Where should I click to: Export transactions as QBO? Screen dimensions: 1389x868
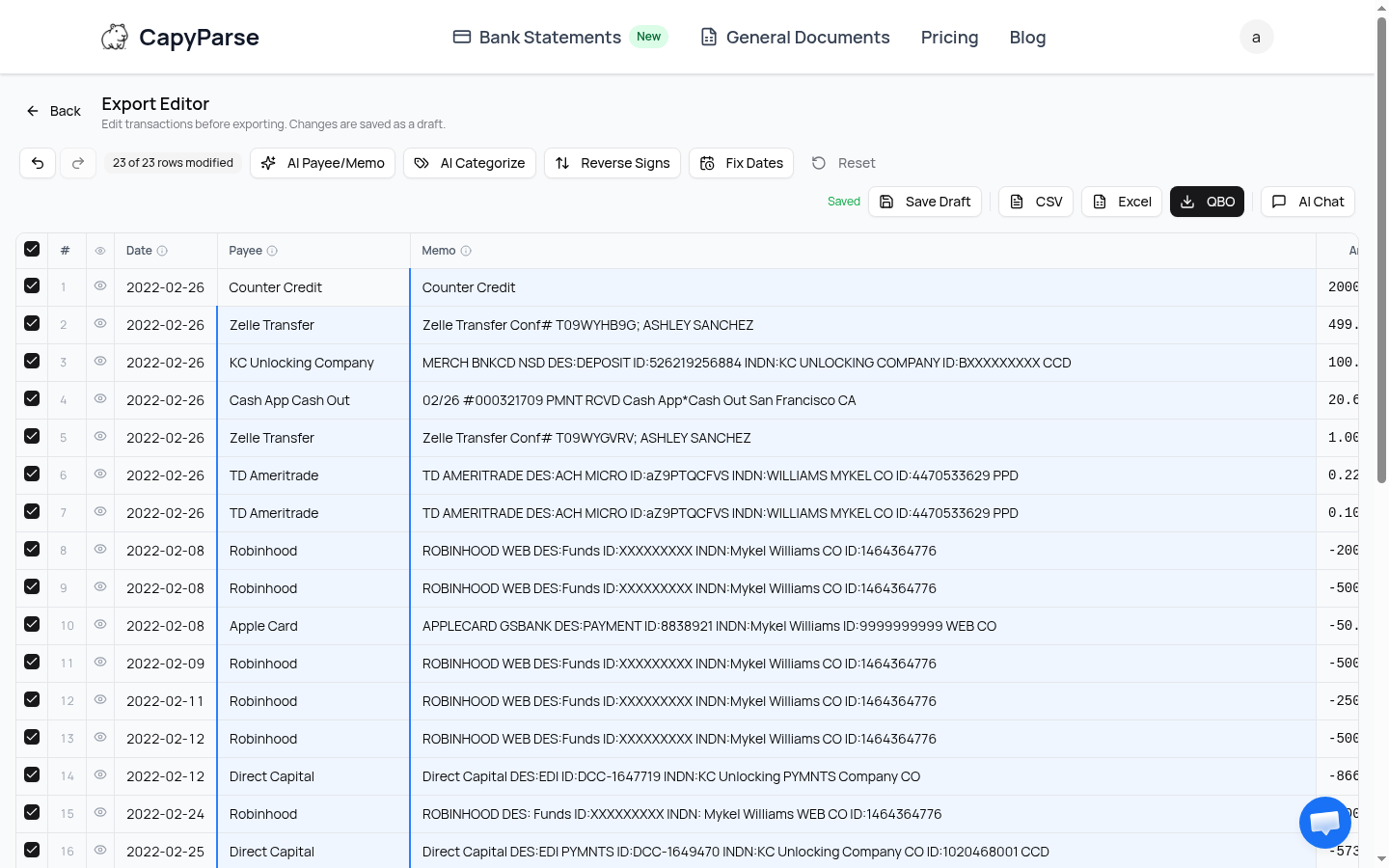(1207, 202)
